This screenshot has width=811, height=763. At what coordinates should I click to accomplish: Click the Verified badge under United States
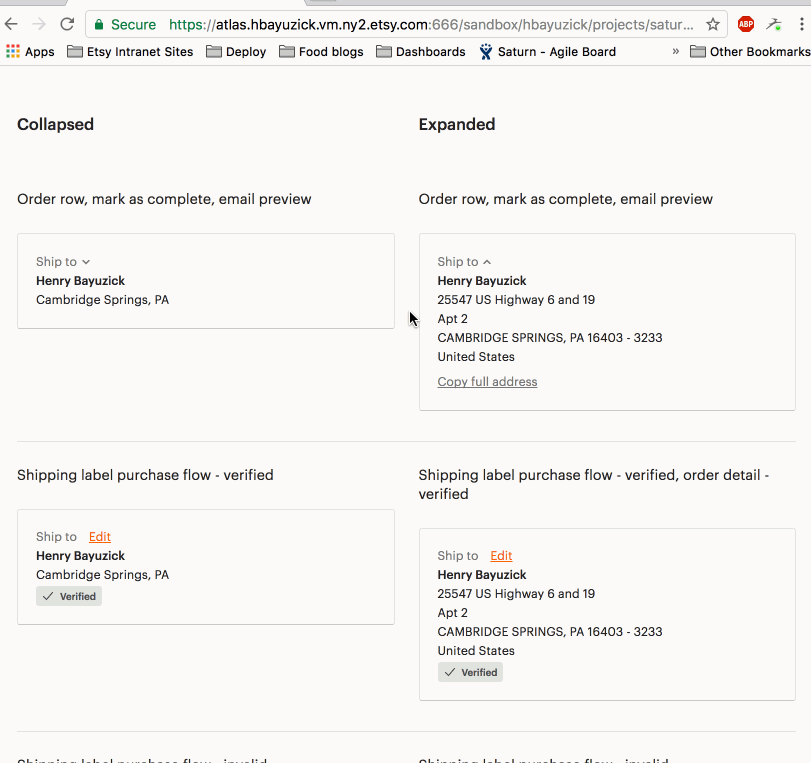[470, 672]
